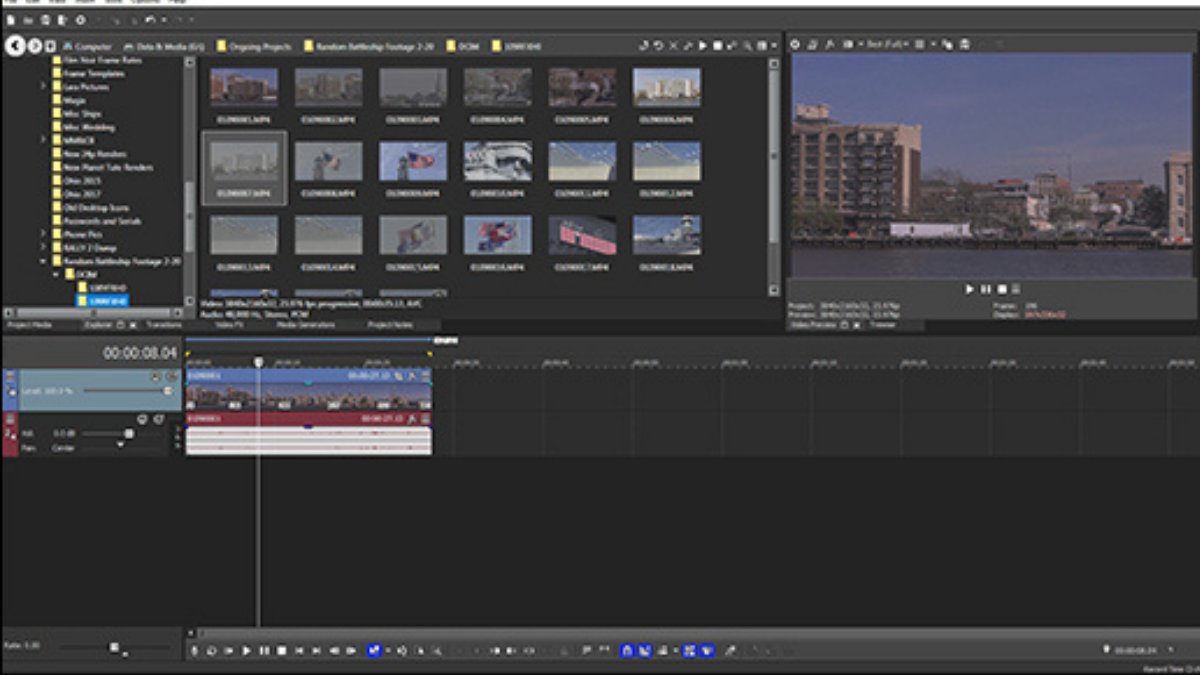Toggle preview on external monitor
Viewport: 1200px width, 675px height.
click(812, 44)
